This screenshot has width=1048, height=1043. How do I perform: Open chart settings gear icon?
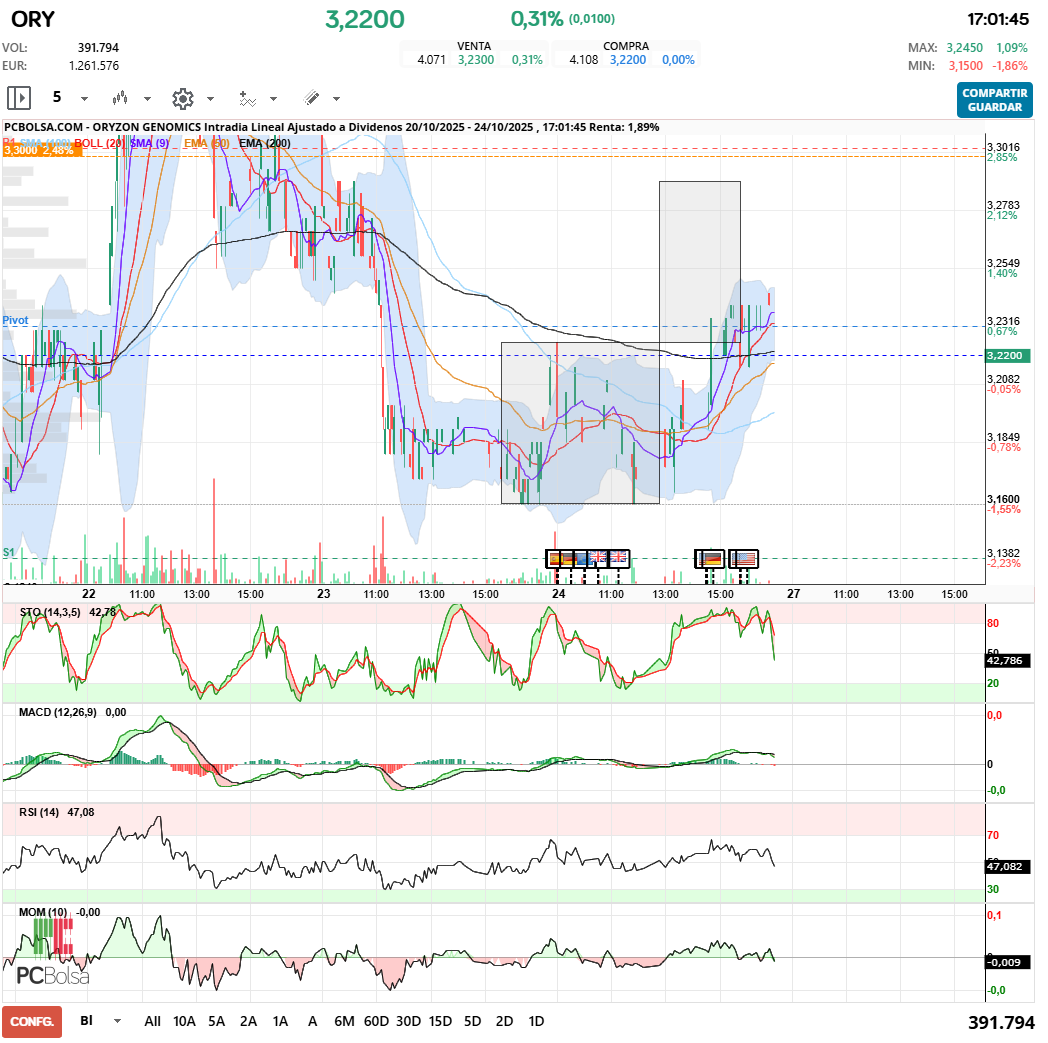(x=182, y=98)
